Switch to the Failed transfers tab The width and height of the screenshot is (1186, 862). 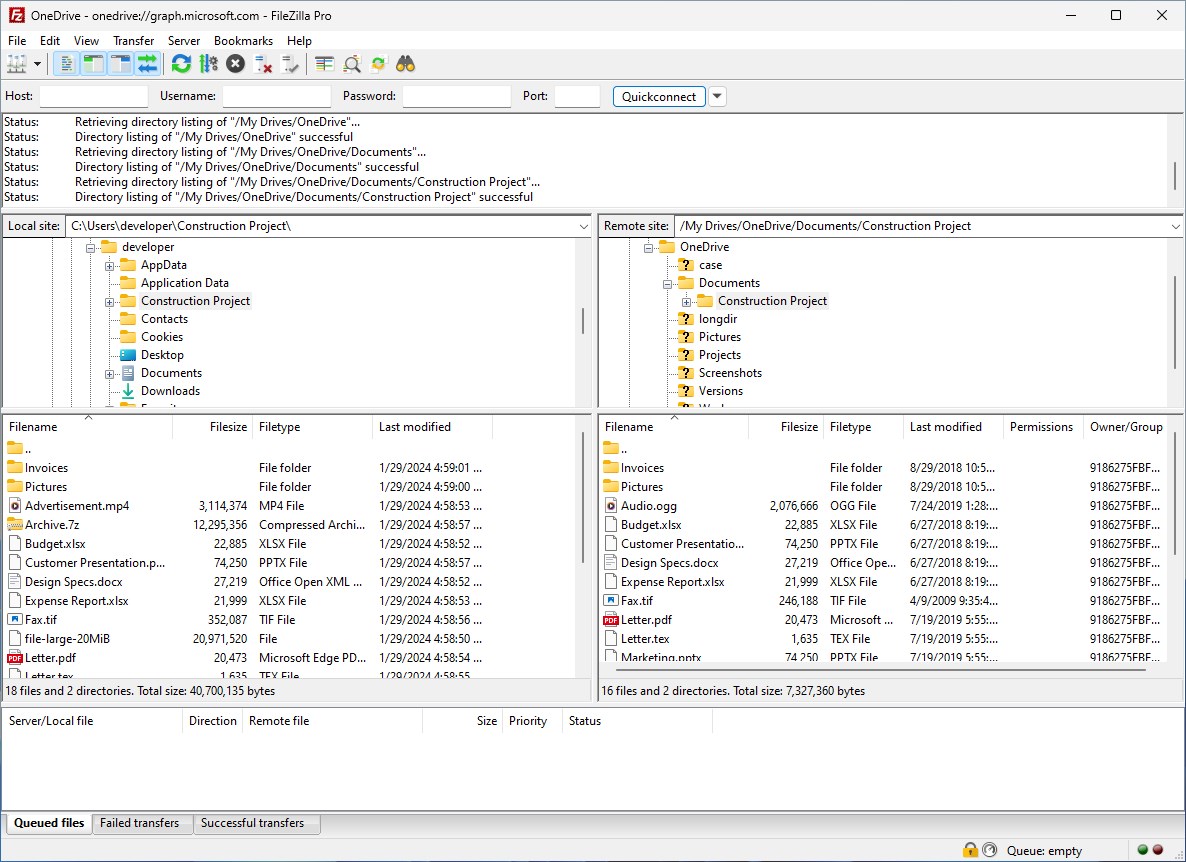point(142,823)
